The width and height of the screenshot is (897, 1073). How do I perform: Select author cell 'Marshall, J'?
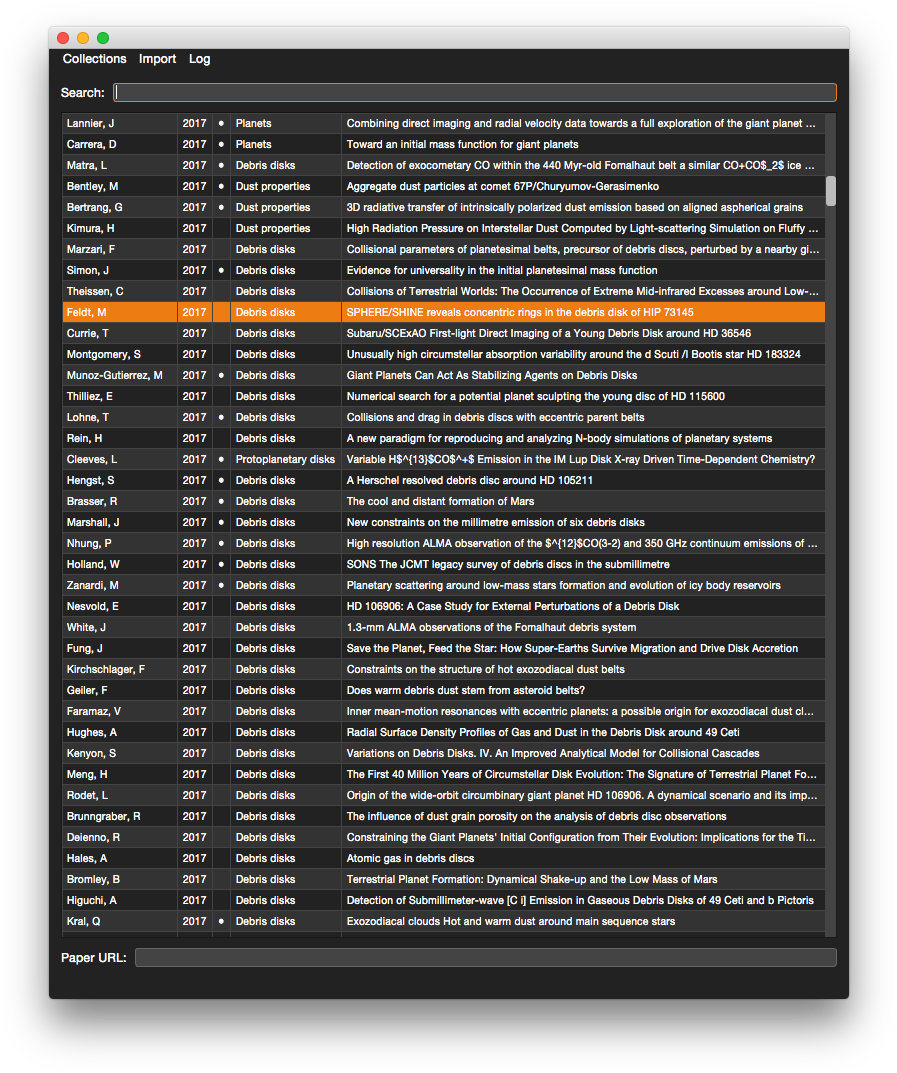click(120, 522)
